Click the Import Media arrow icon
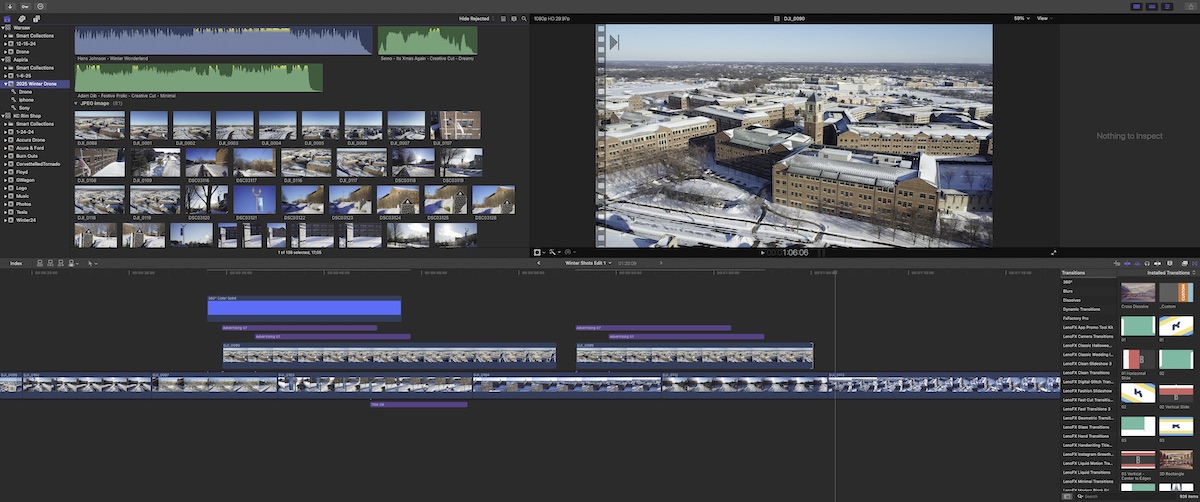1200x502 pixels. tap(10, 6)
